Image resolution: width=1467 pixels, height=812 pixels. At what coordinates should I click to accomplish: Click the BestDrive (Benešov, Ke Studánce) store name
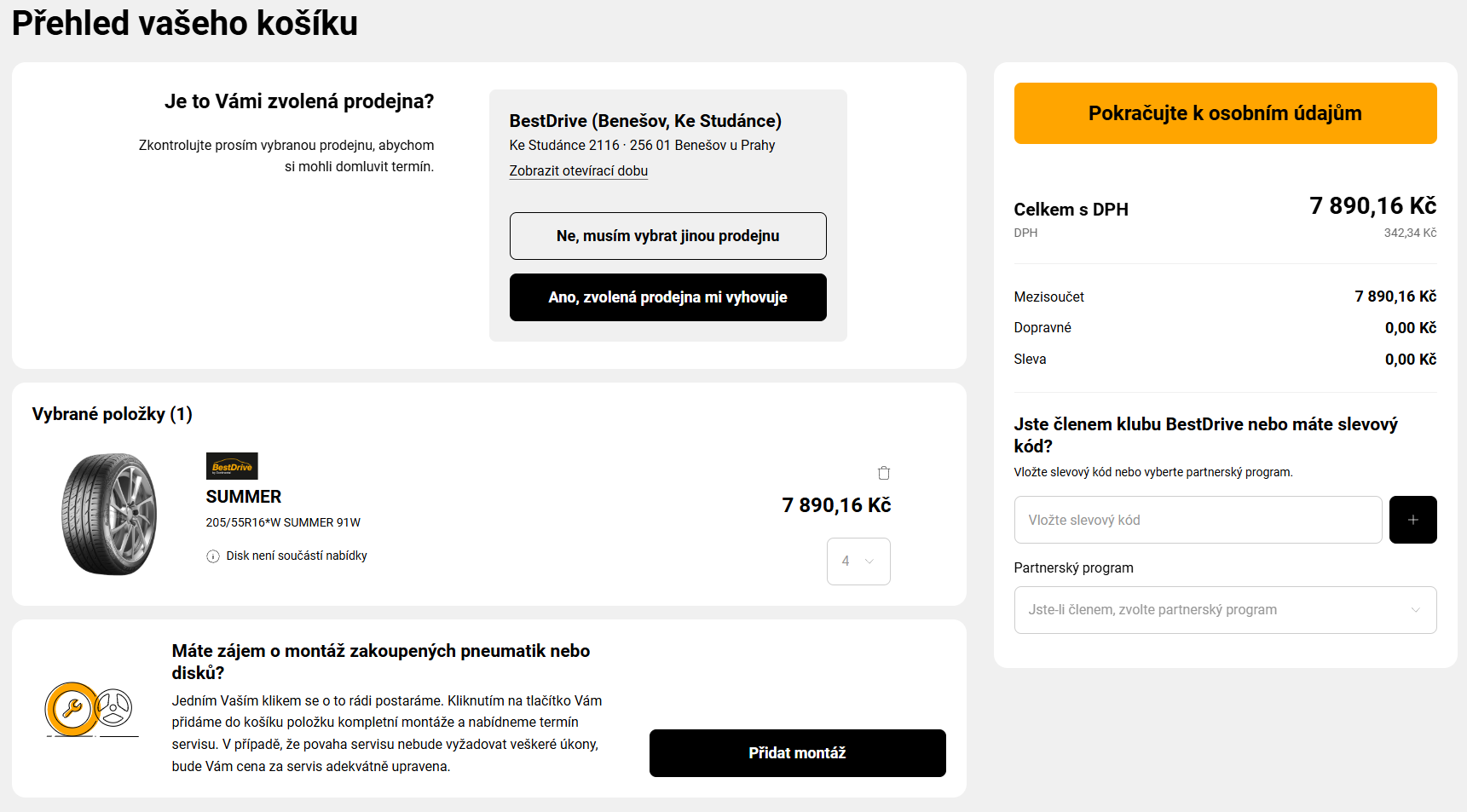(645, 121)
